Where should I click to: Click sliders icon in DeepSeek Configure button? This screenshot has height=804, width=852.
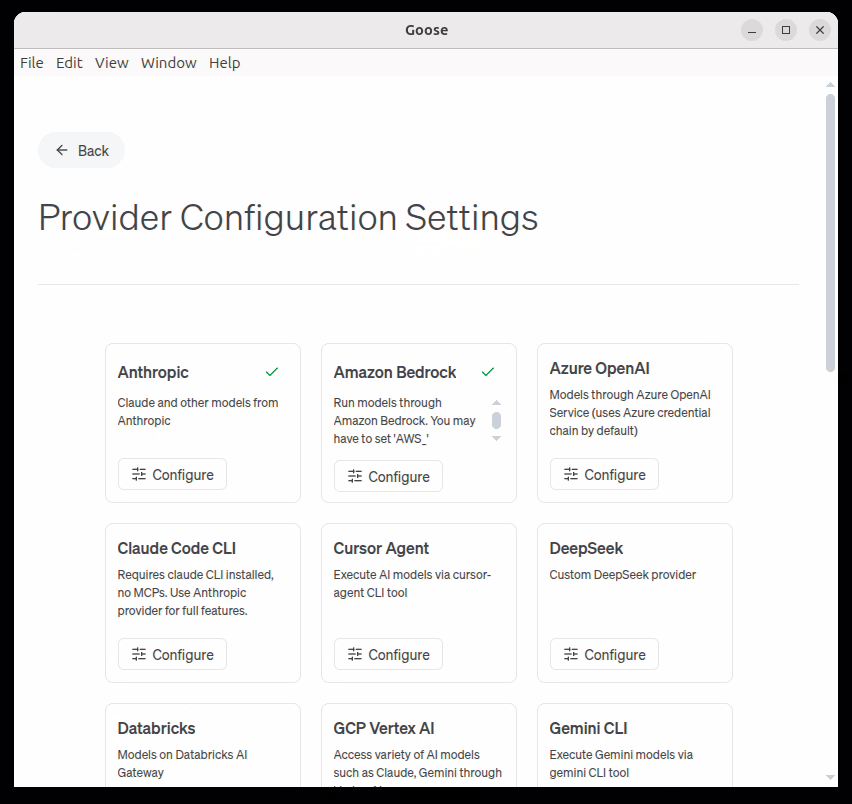tap(571, 655)
